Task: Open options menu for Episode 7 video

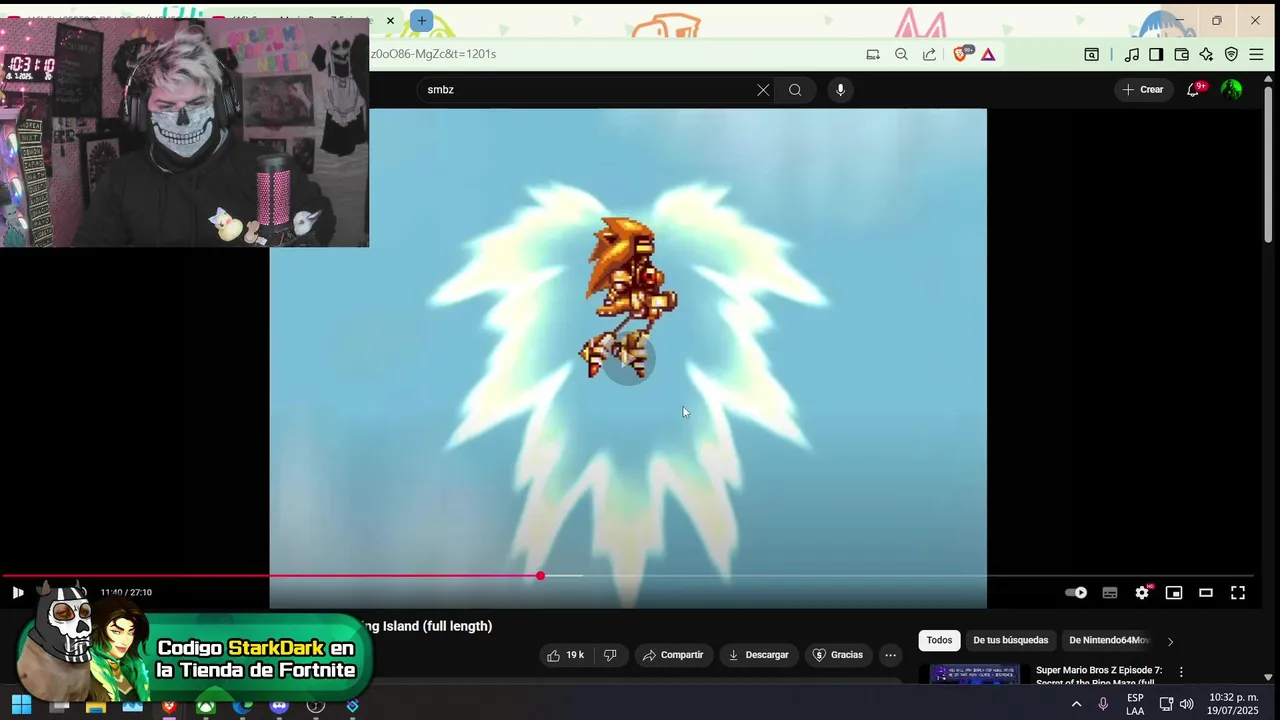Action: point(1181,672)
